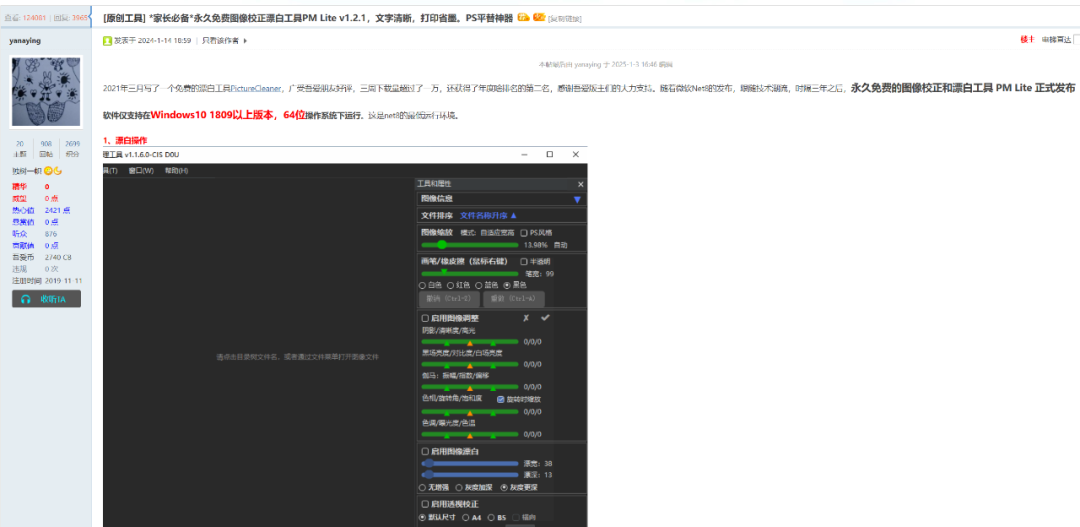
Task: Click the 注册时间 2019-11-11 row
Action: click(x=46, y=280)
